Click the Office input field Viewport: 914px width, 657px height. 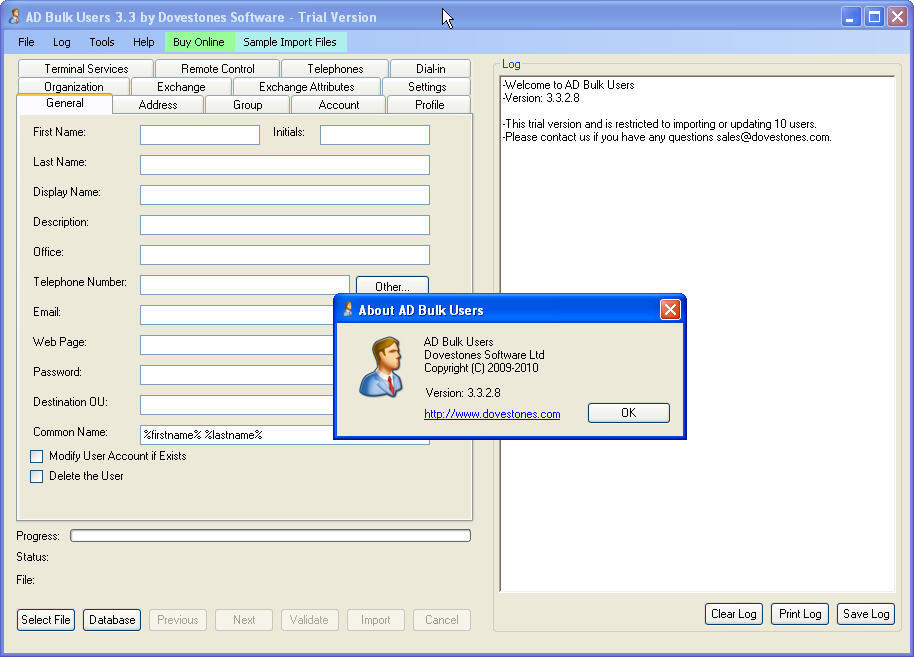(x=285, y=255)
